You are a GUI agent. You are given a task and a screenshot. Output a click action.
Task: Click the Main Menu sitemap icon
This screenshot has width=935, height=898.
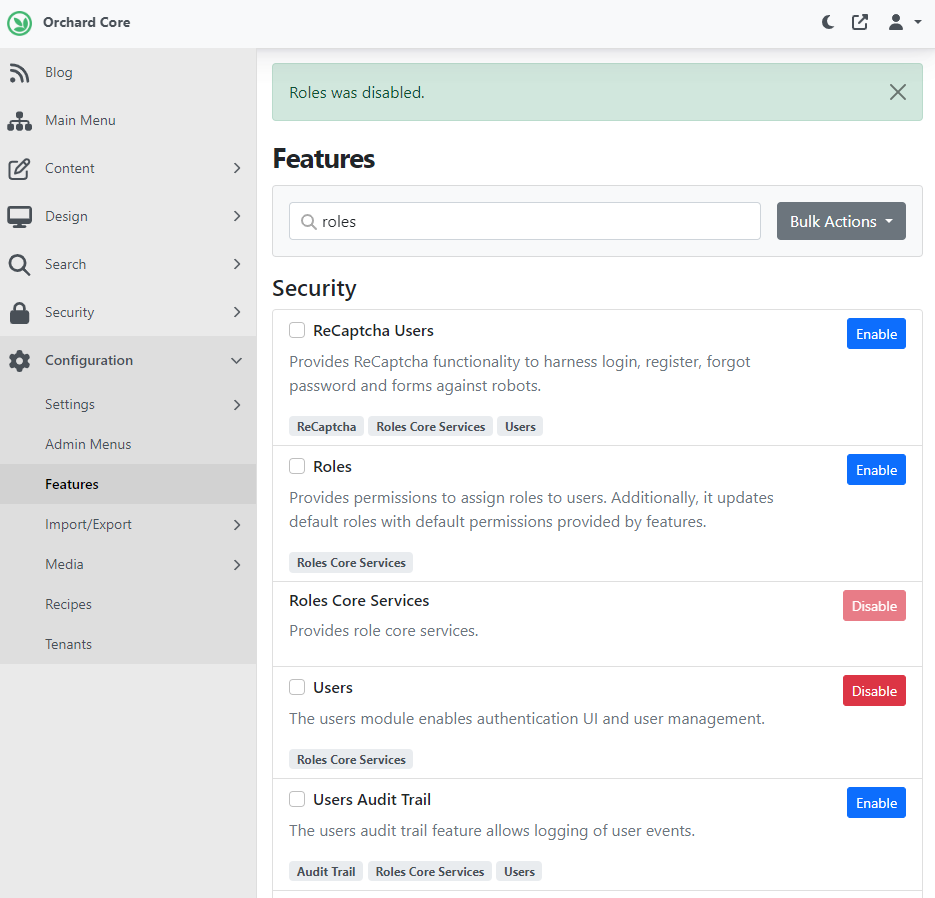19,120
